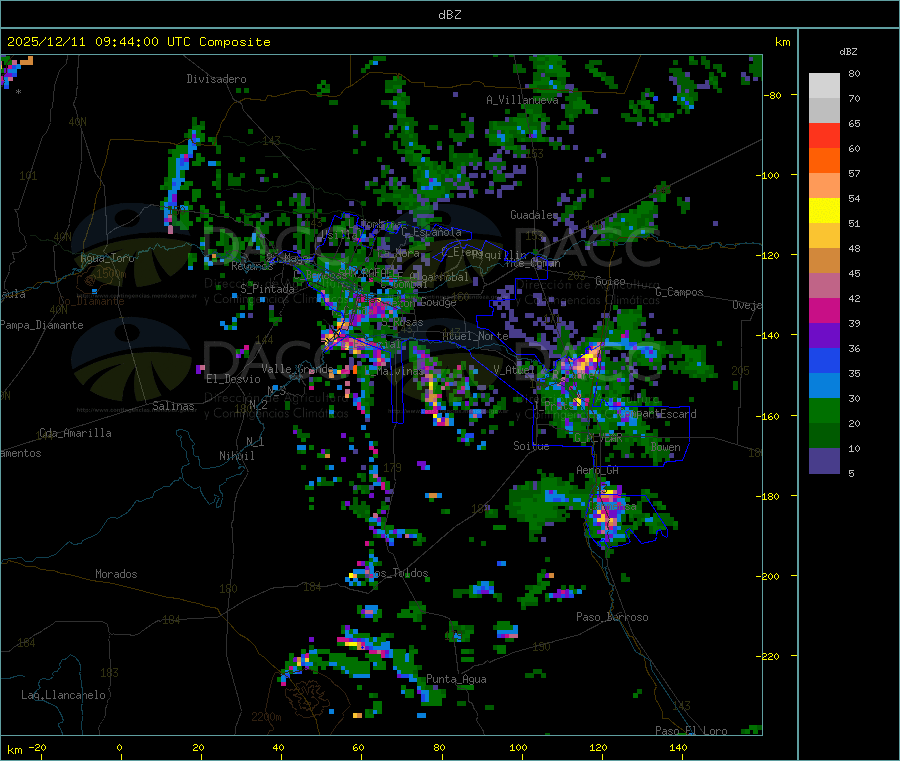Image resolution: width=900 pixels, height=761 pixels.
Task: Click the Morados location label
Action: pyautogui.click(x=116, y=574)
